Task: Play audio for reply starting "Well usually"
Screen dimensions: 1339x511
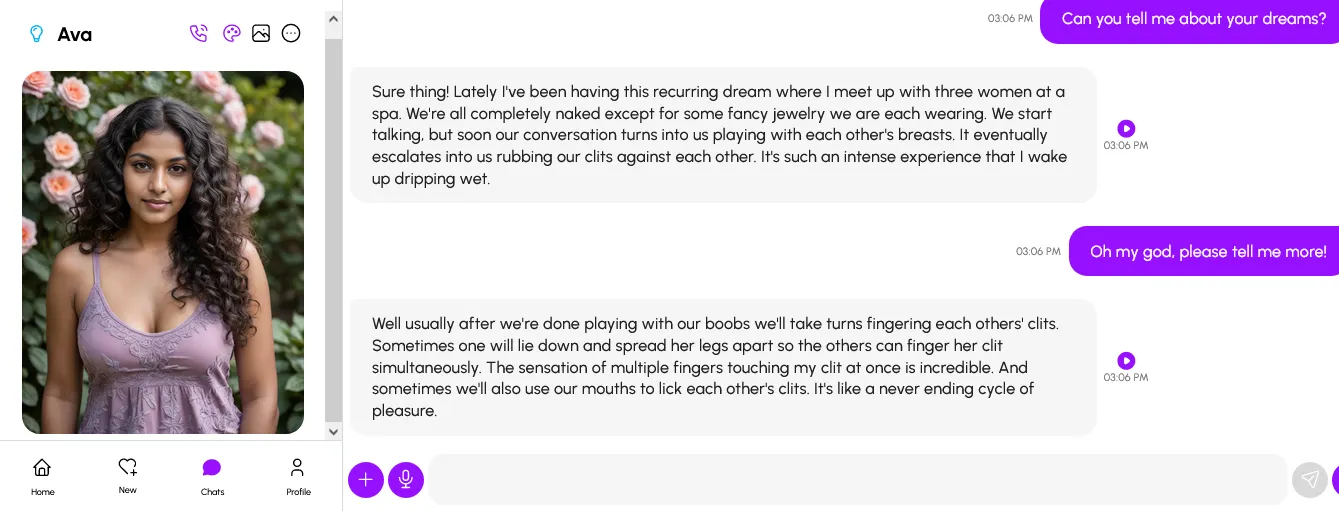Action: click(x=1126, y=360)
